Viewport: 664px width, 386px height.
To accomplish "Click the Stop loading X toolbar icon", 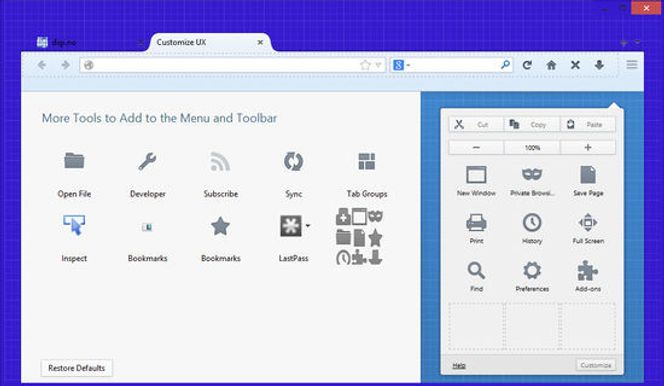I will pyautogui.click(x=575, y=65).
